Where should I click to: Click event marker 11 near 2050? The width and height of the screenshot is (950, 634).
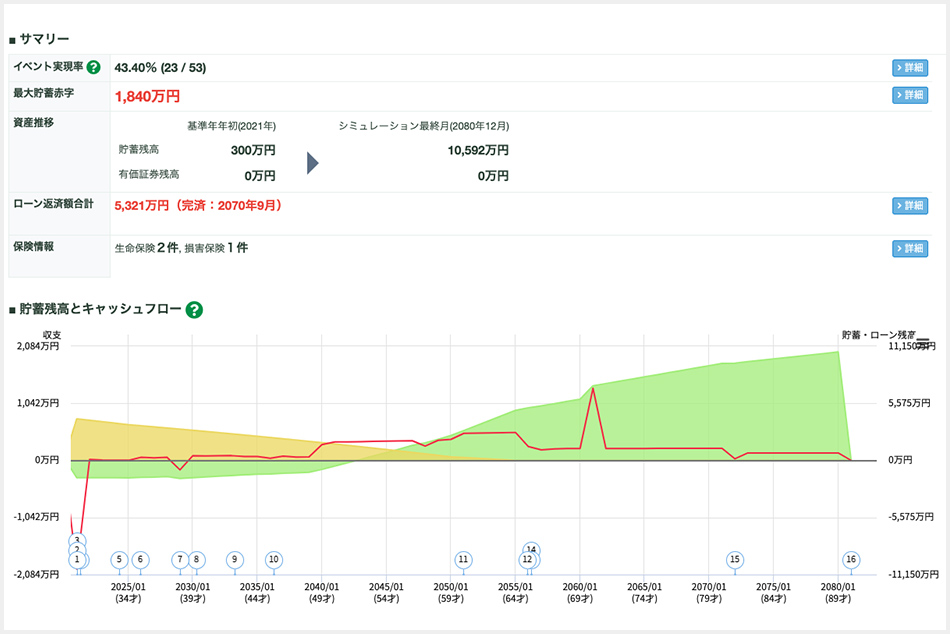click(463, 560)
